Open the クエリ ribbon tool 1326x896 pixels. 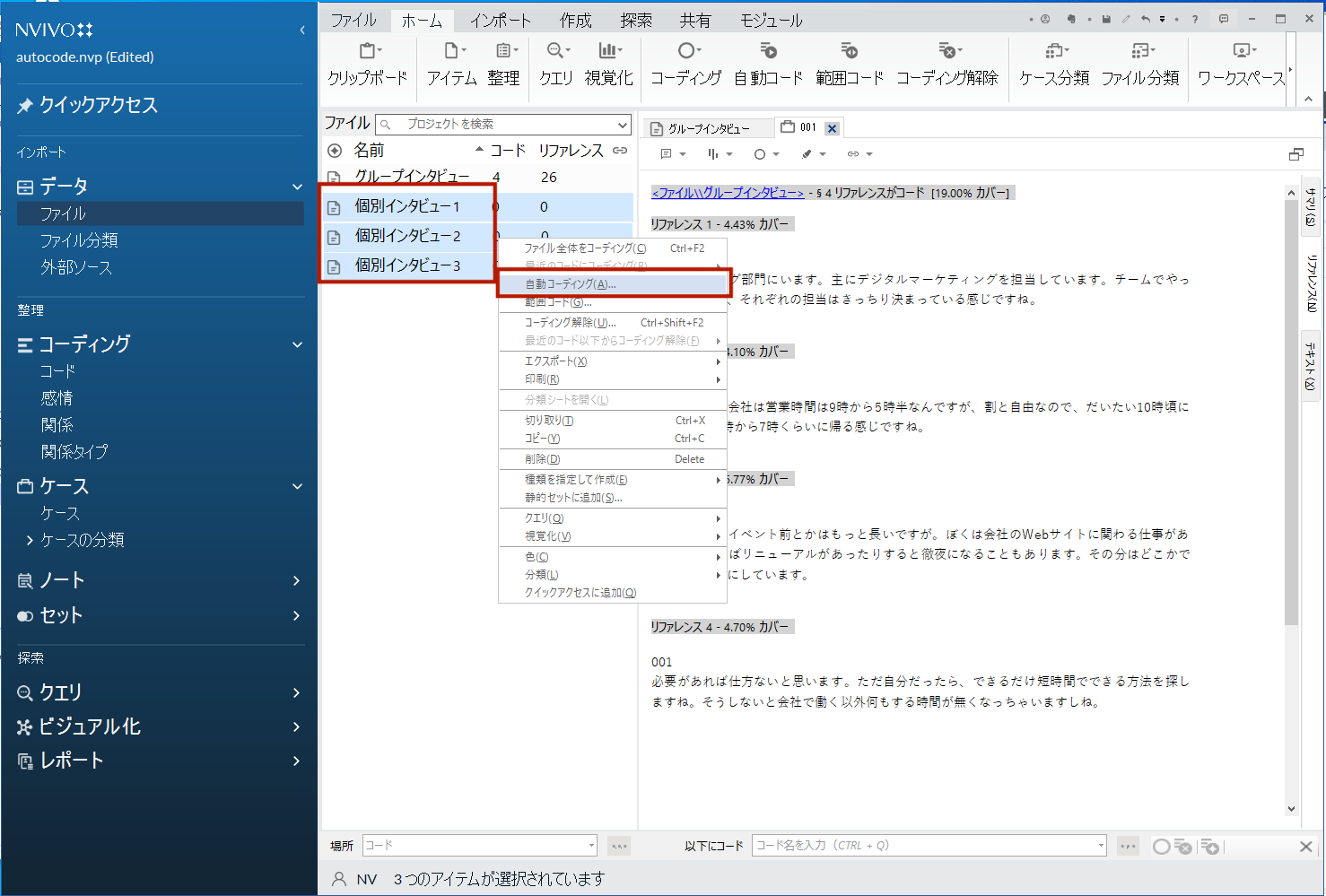pos(556,52)
